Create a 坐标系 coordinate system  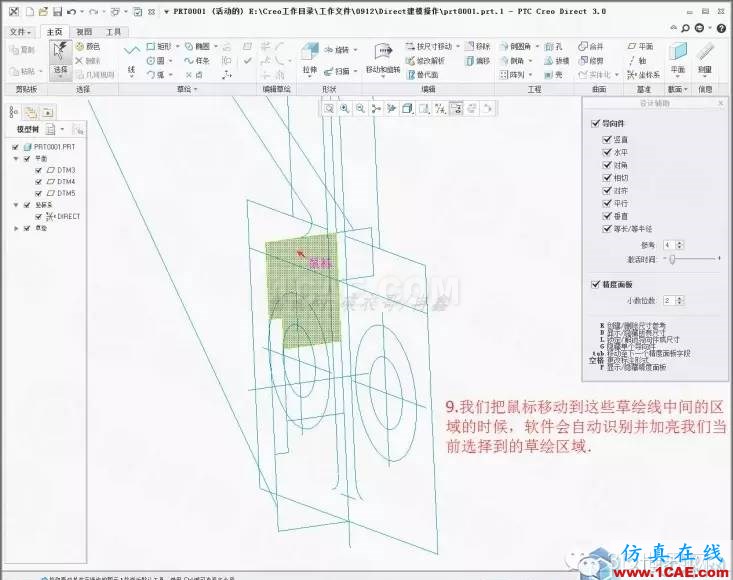[x=644, y=75]
